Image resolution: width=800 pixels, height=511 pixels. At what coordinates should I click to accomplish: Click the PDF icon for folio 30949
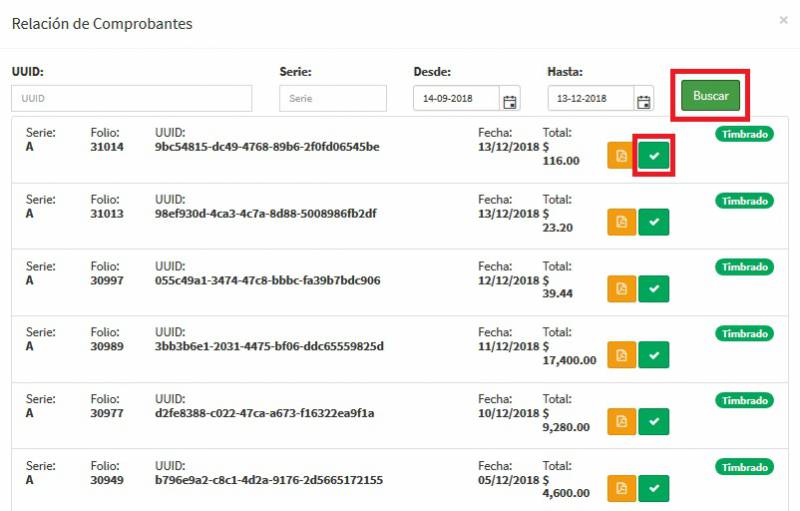coord(621,488)
